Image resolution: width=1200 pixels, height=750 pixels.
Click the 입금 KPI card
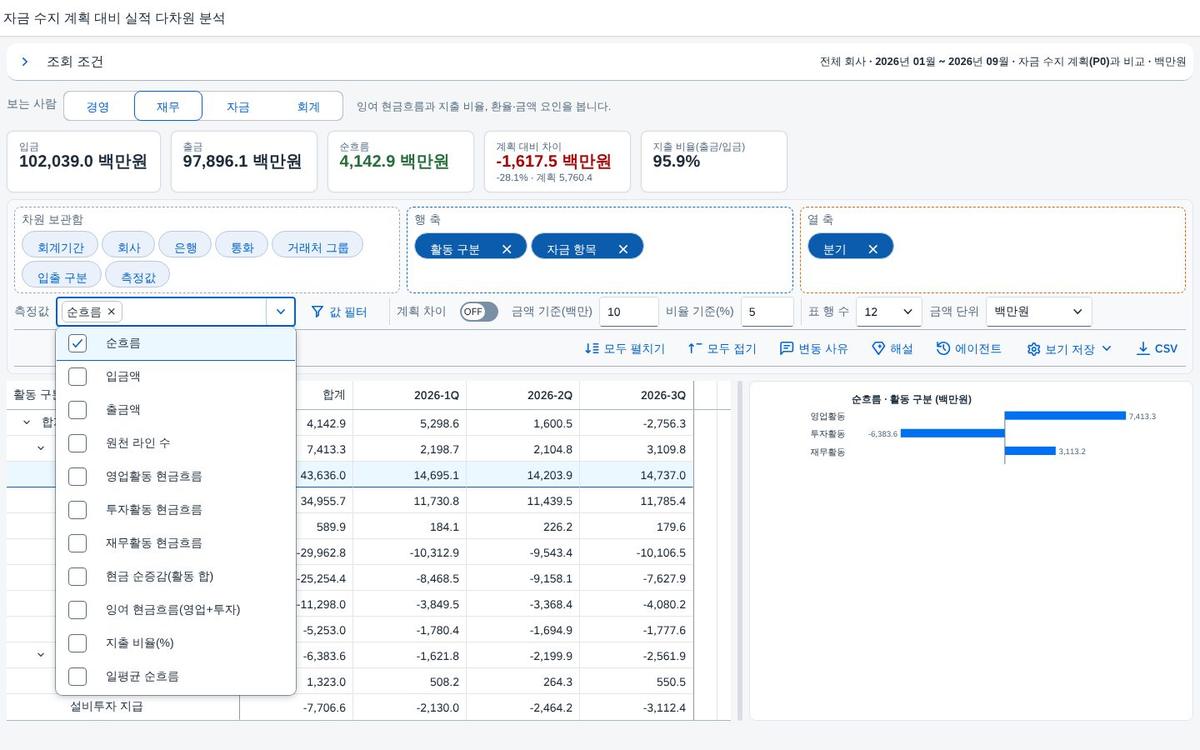tap(84, 161)
